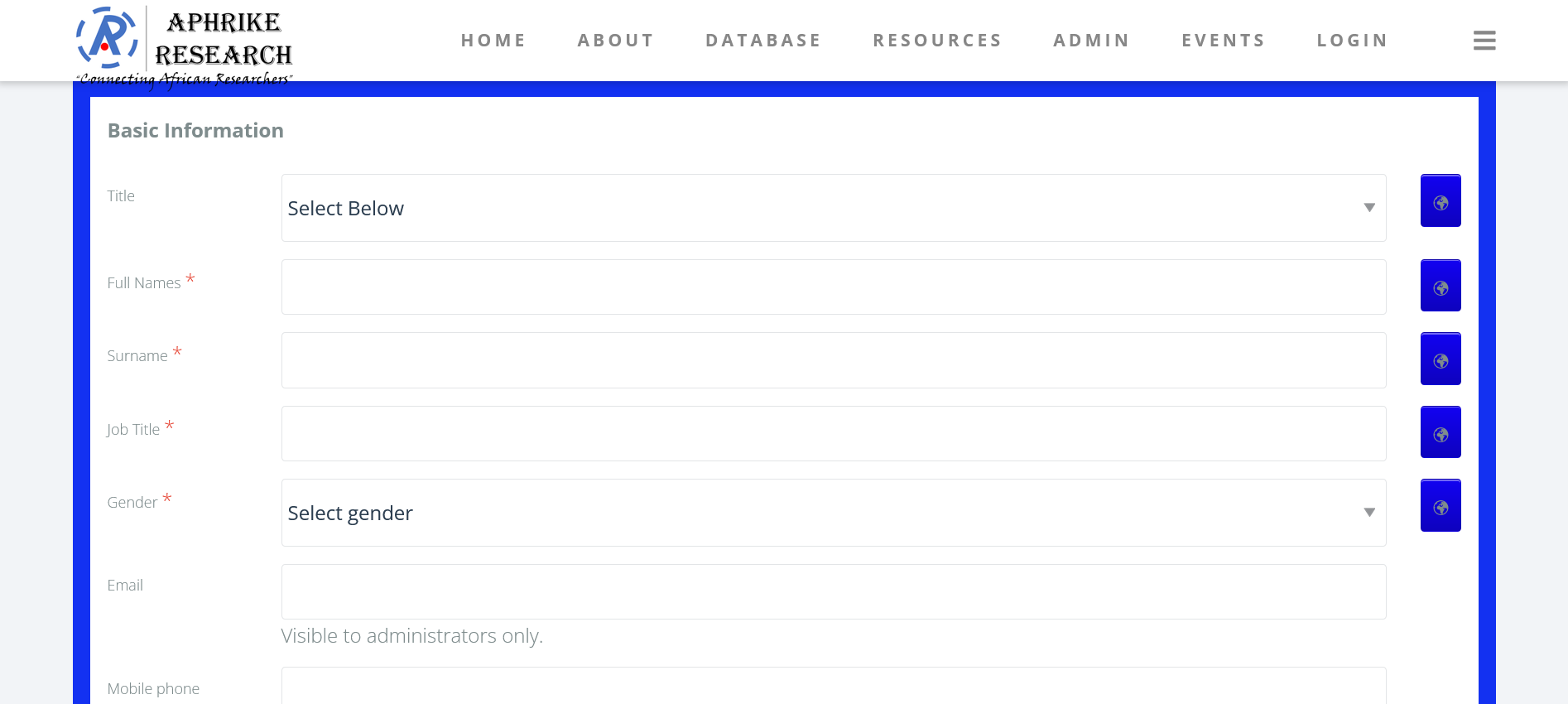
Task: Focus the Surname input field
Action: pos(834,360)
